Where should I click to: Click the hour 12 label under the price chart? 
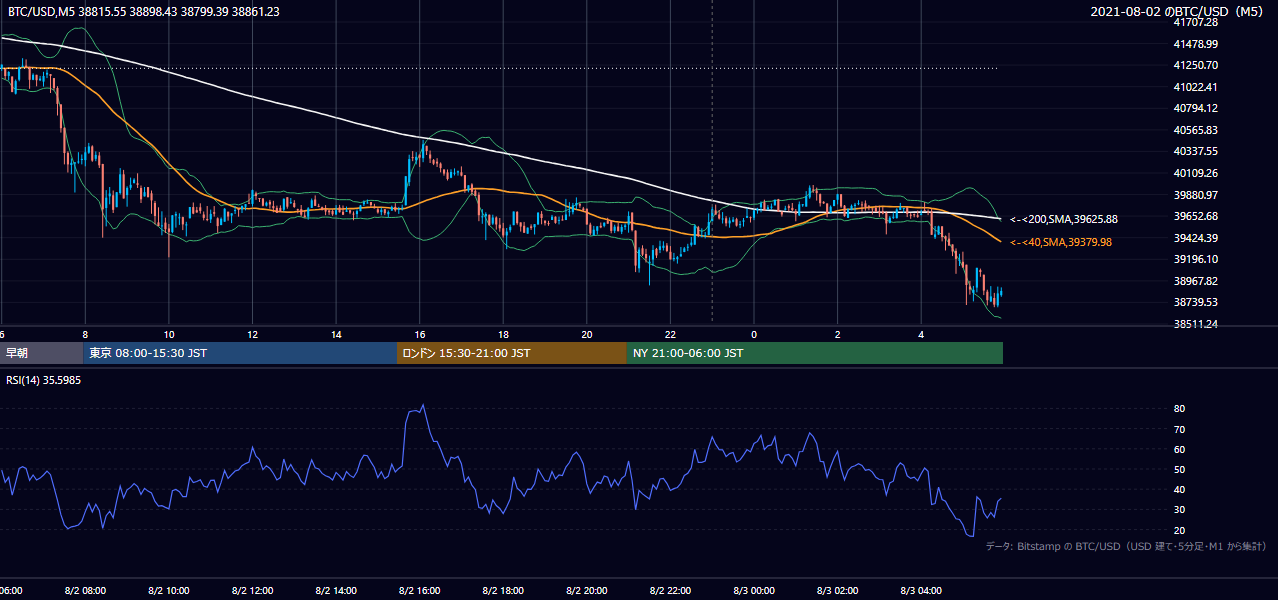pos(253,334)
